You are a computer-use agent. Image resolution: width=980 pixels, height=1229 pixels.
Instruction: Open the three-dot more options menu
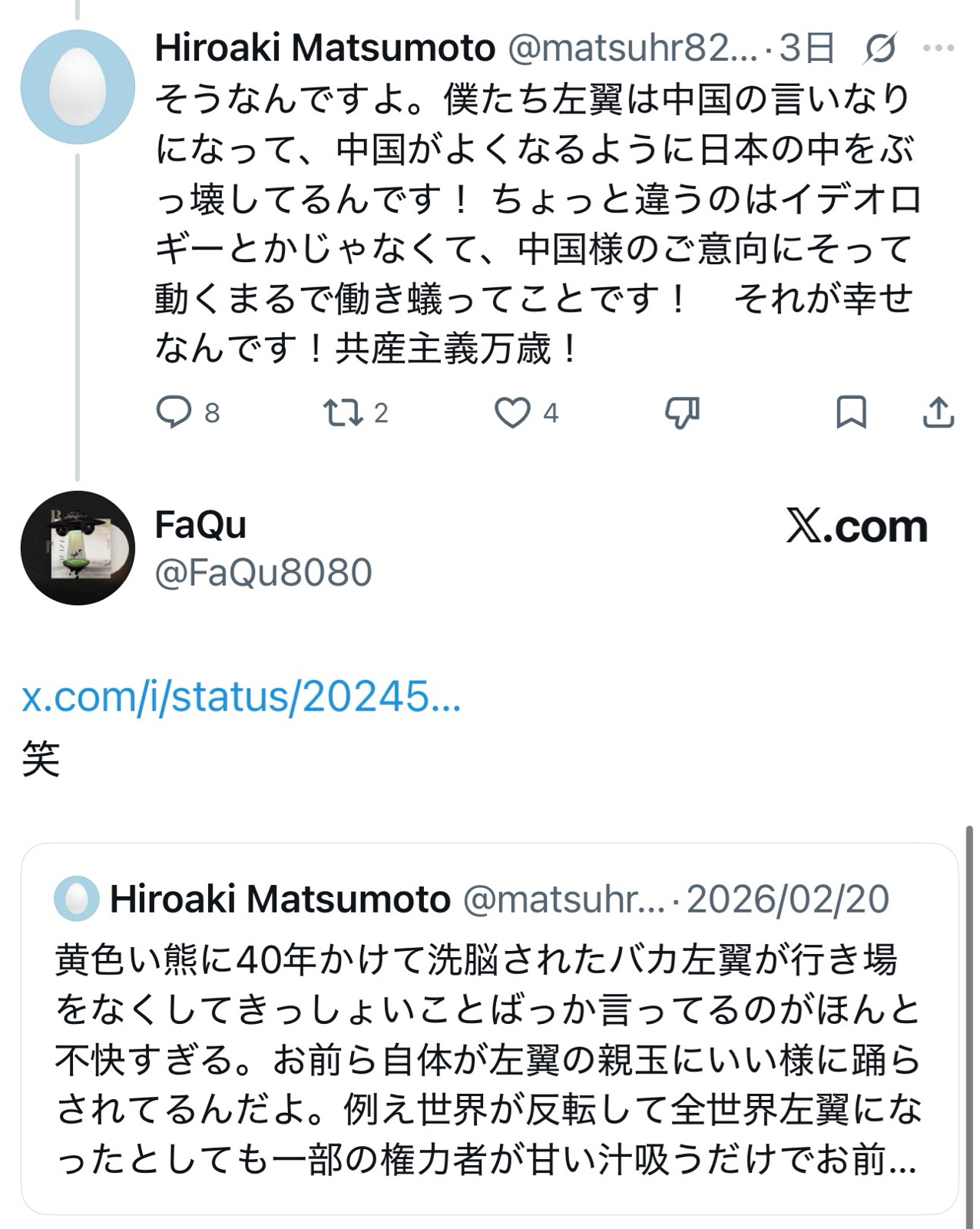pos(938,48)
